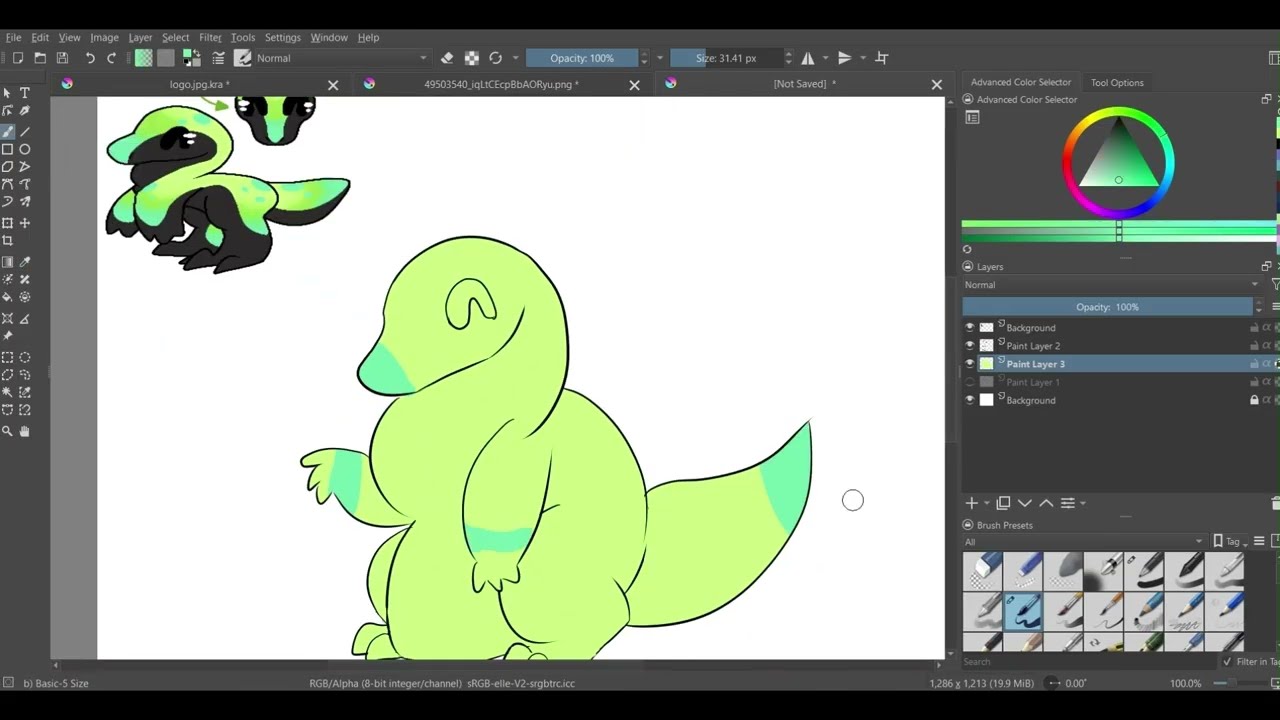Hide the top Background layer
Image resolution: width=1280 pixels, height=720 pixels.
click(x=969, y=327)
